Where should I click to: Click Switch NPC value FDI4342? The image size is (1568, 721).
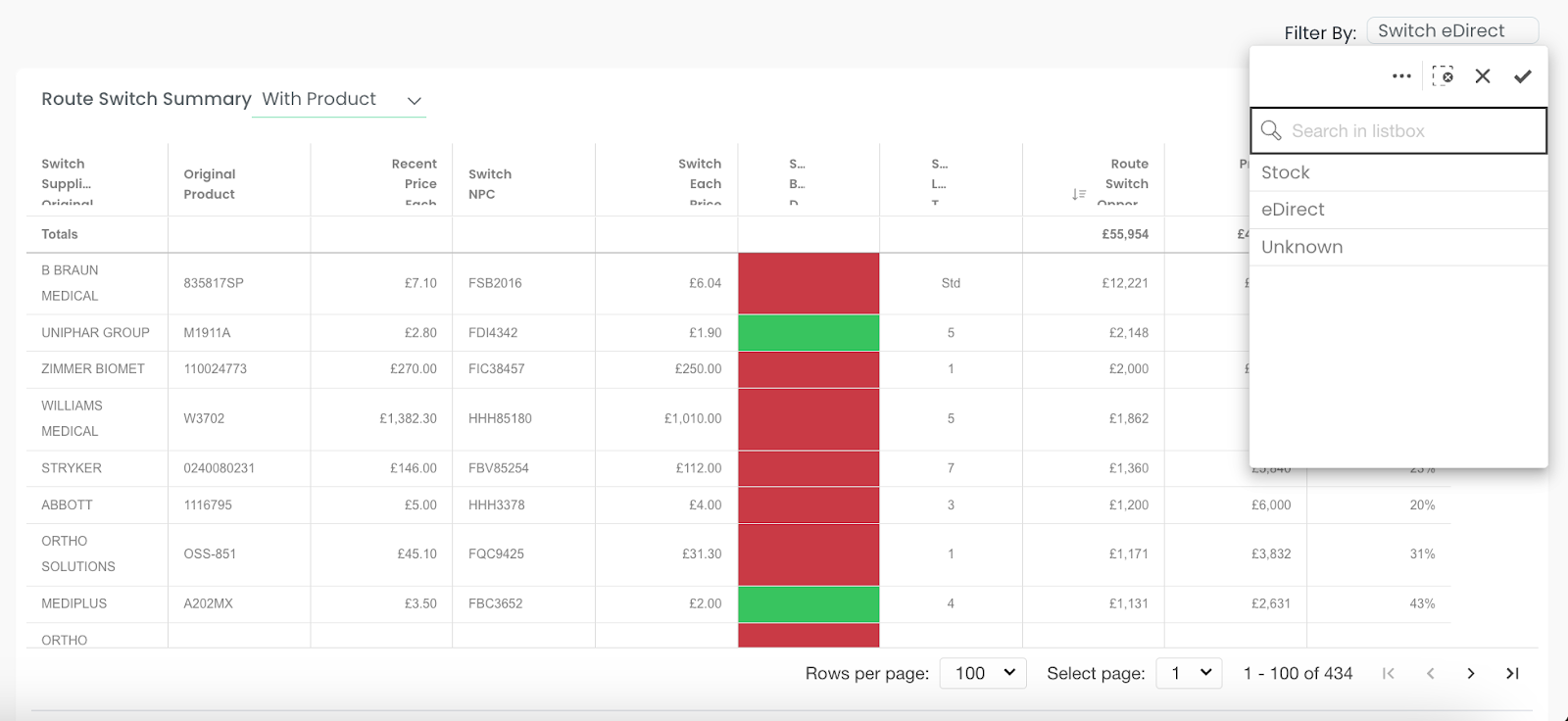click(493, 333)
